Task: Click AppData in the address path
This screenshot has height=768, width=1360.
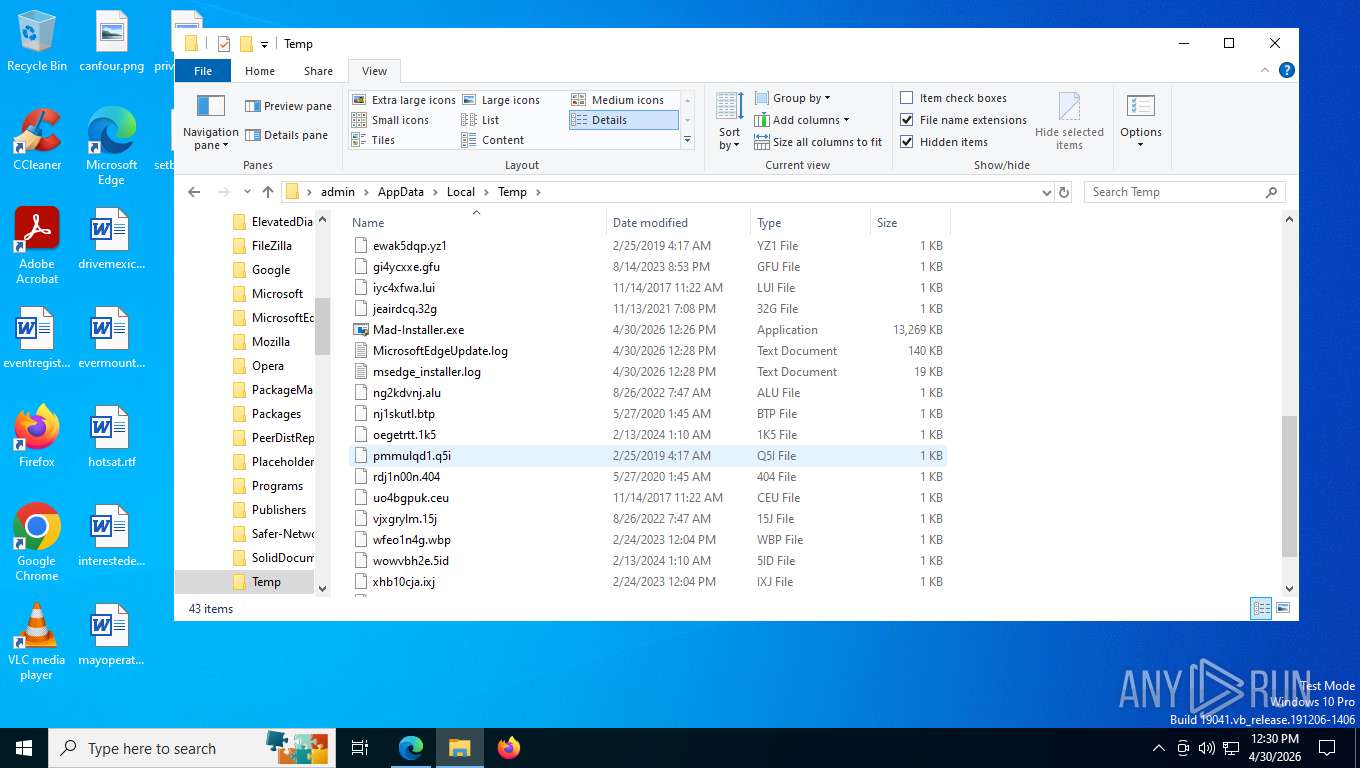Action: [x=401, y=192]
